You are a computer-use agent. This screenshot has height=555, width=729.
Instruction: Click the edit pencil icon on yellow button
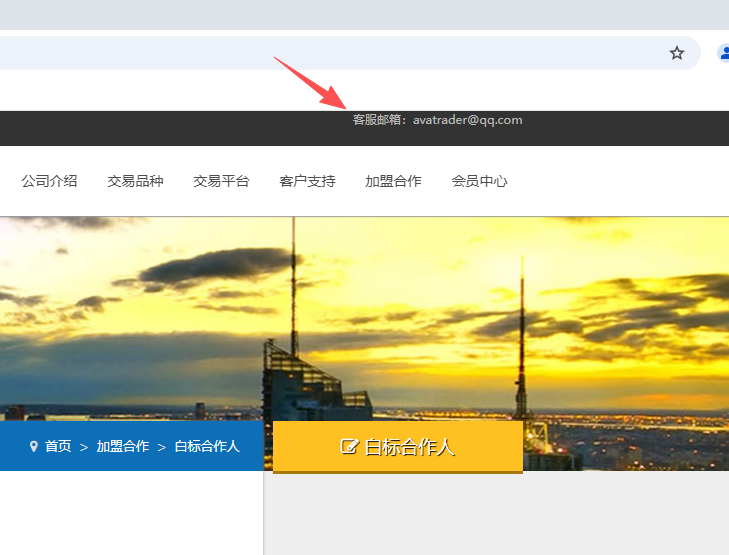(349, 447)
